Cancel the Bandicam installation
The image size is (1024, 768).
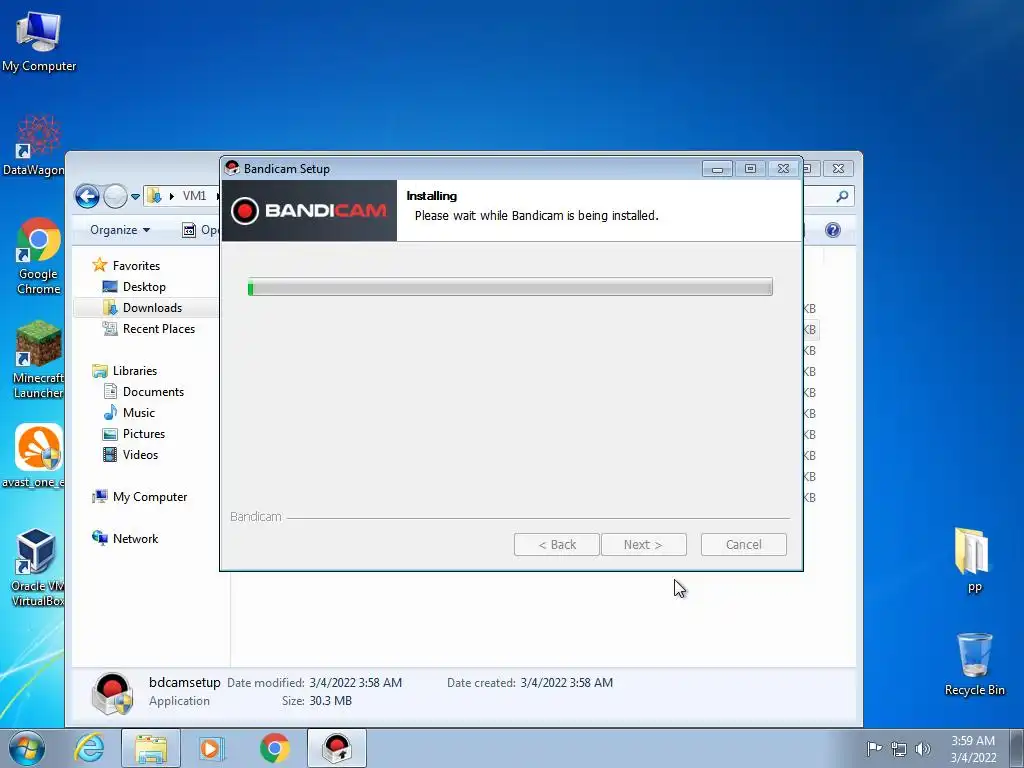point(743,545)
